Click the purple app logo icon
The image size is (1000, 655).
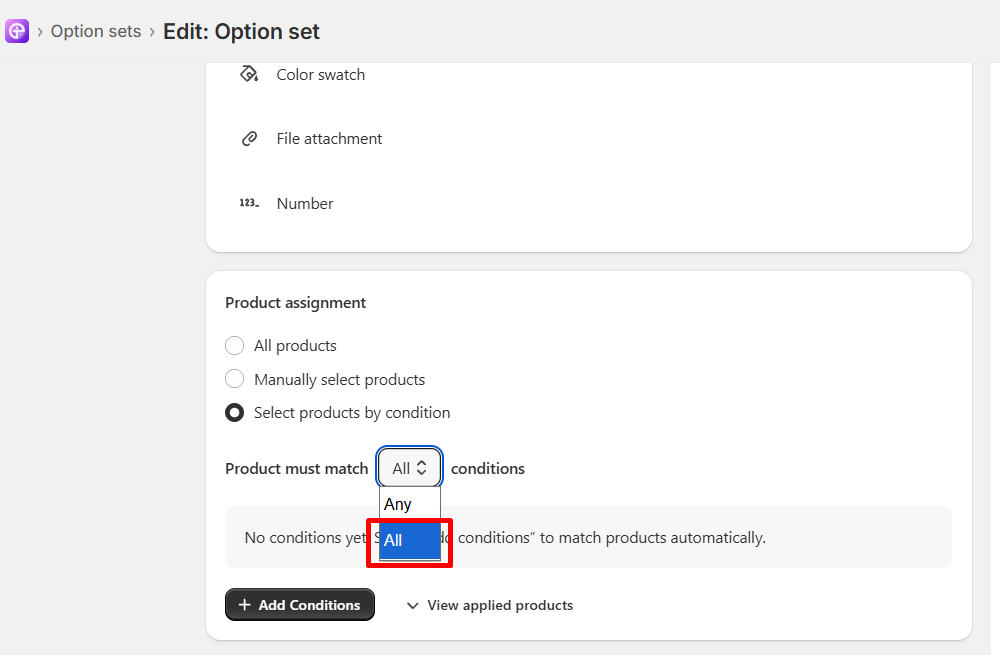17,31
